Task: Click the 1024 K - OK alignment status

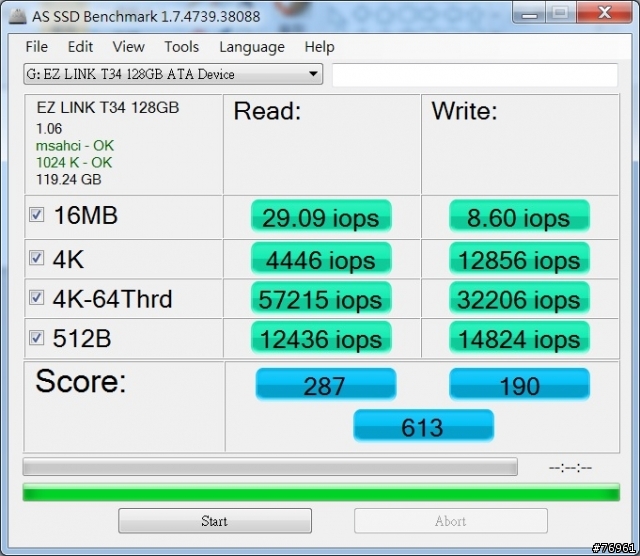Action: (x=74, y=162)
